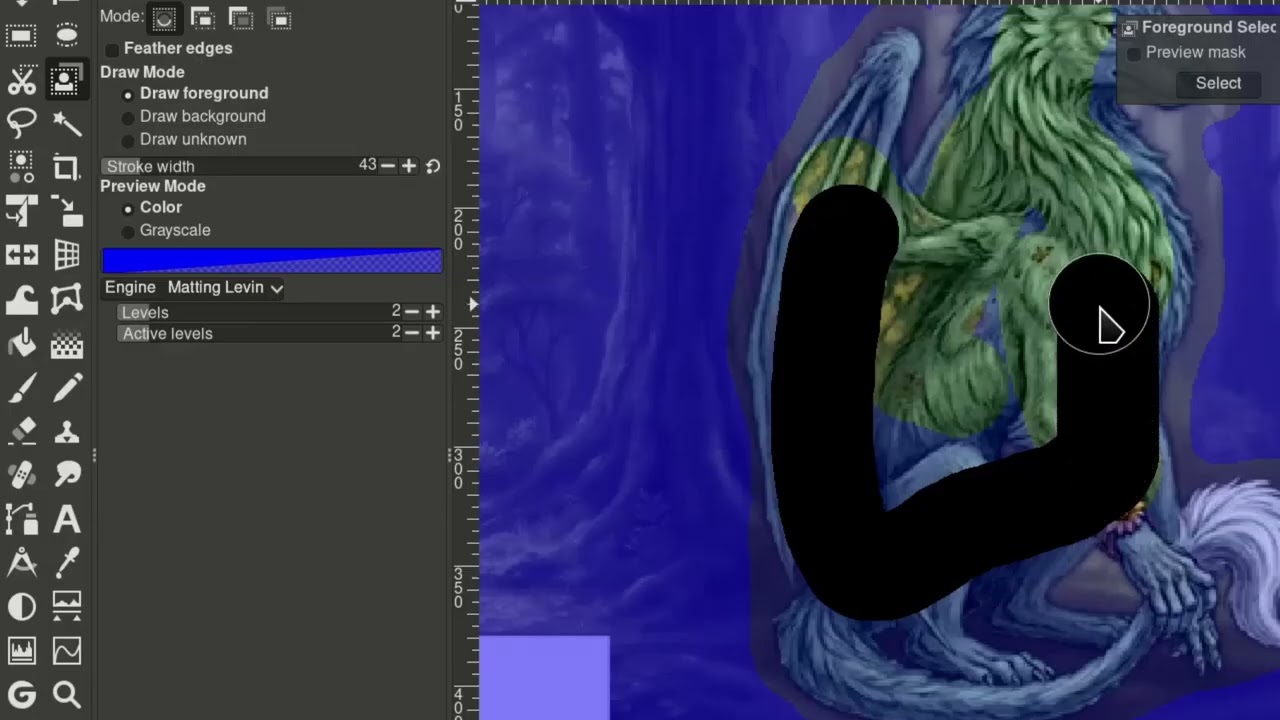Select the Color Picker eyedropper tool
1280x720 pixels.
click(67, 563)
